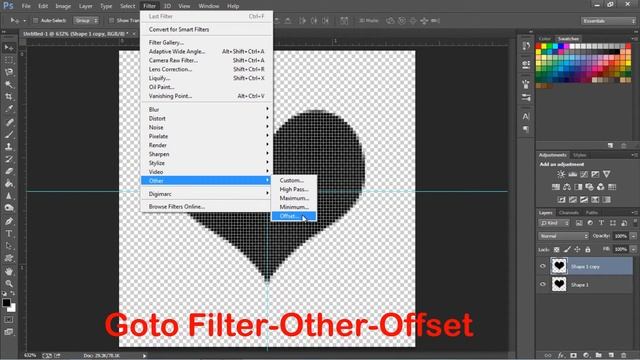Open the Auto-Select Group dropdown

tap(86, 20)
